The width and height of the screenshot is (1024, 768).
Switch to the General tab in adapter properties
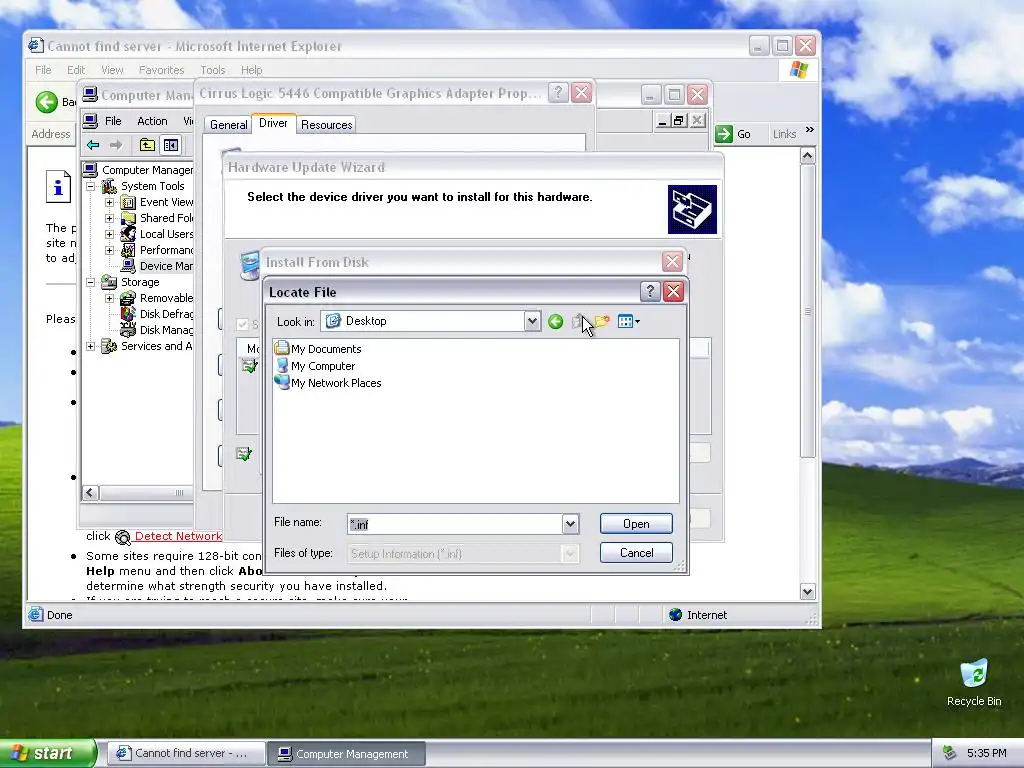tap(229, 125)
